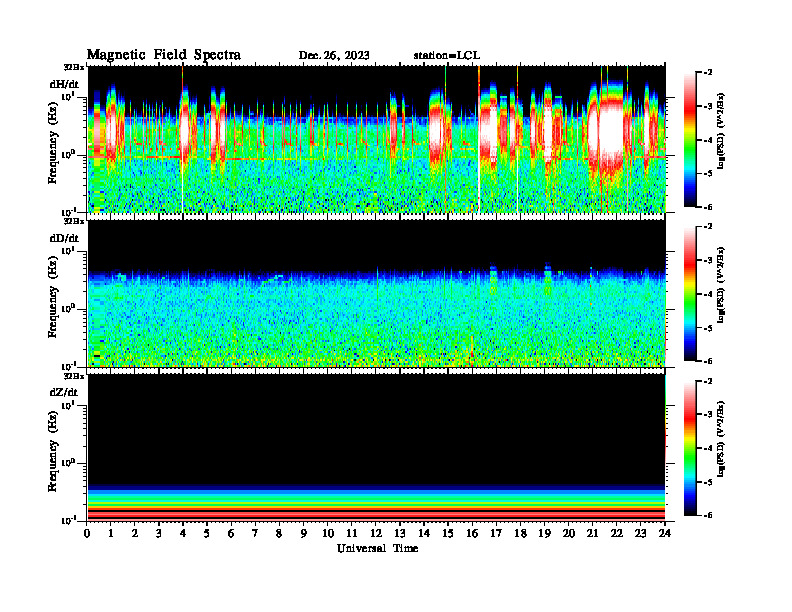Click the hour "5" tick label on time axis
This screenshot has width=792, height=612.
click(x=207, y=534)
